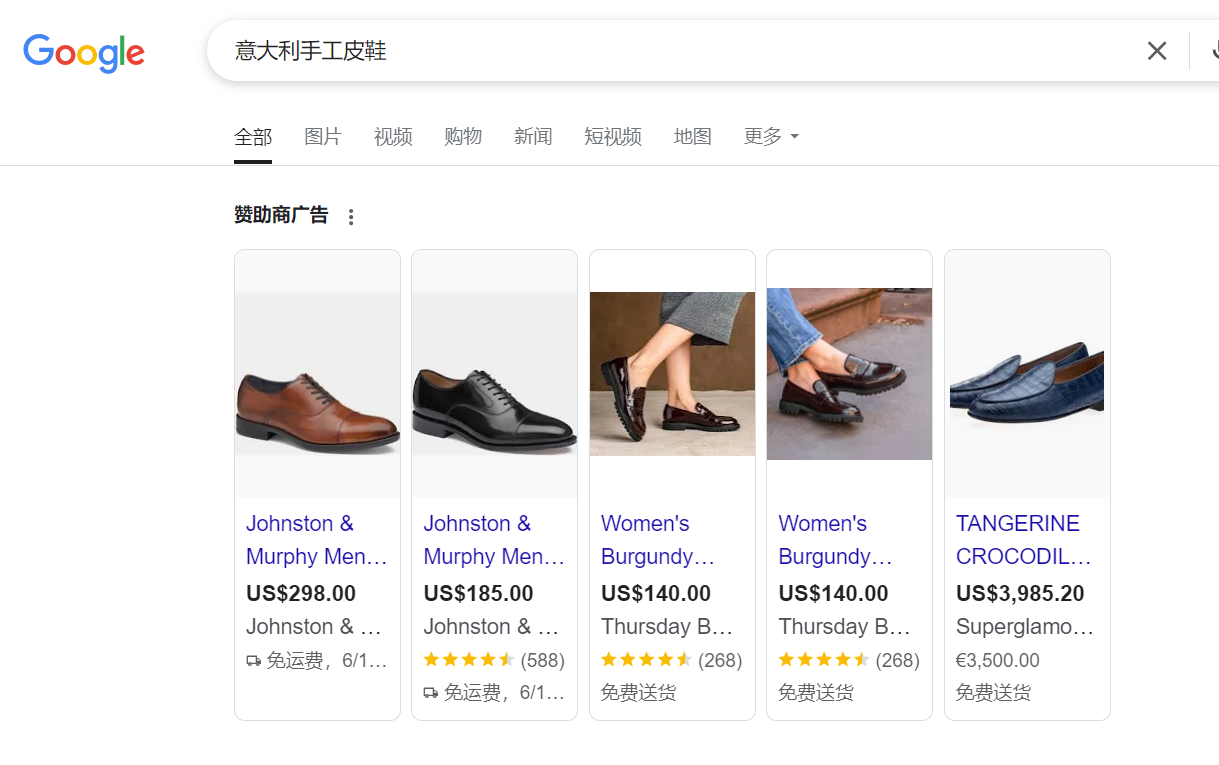Expand the 更多 dropdown
The height and width of the screenshot is (765, 1219).
771,137
